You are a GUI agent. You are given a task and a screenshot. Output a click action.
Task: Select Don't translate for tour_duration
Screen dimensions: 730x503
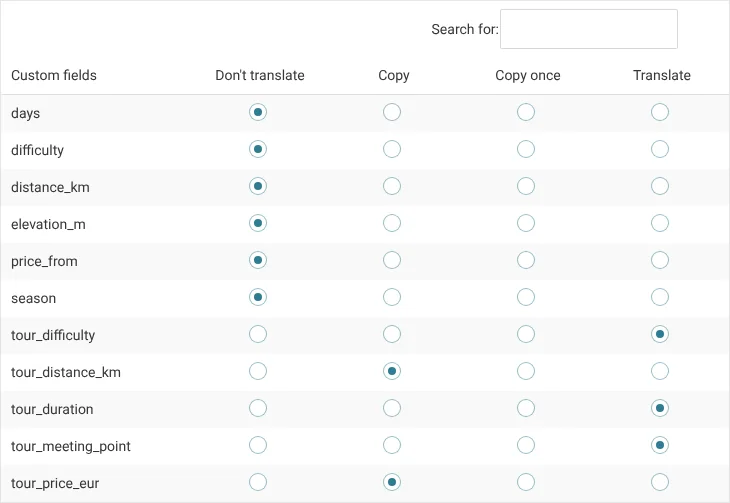(258, 408)
